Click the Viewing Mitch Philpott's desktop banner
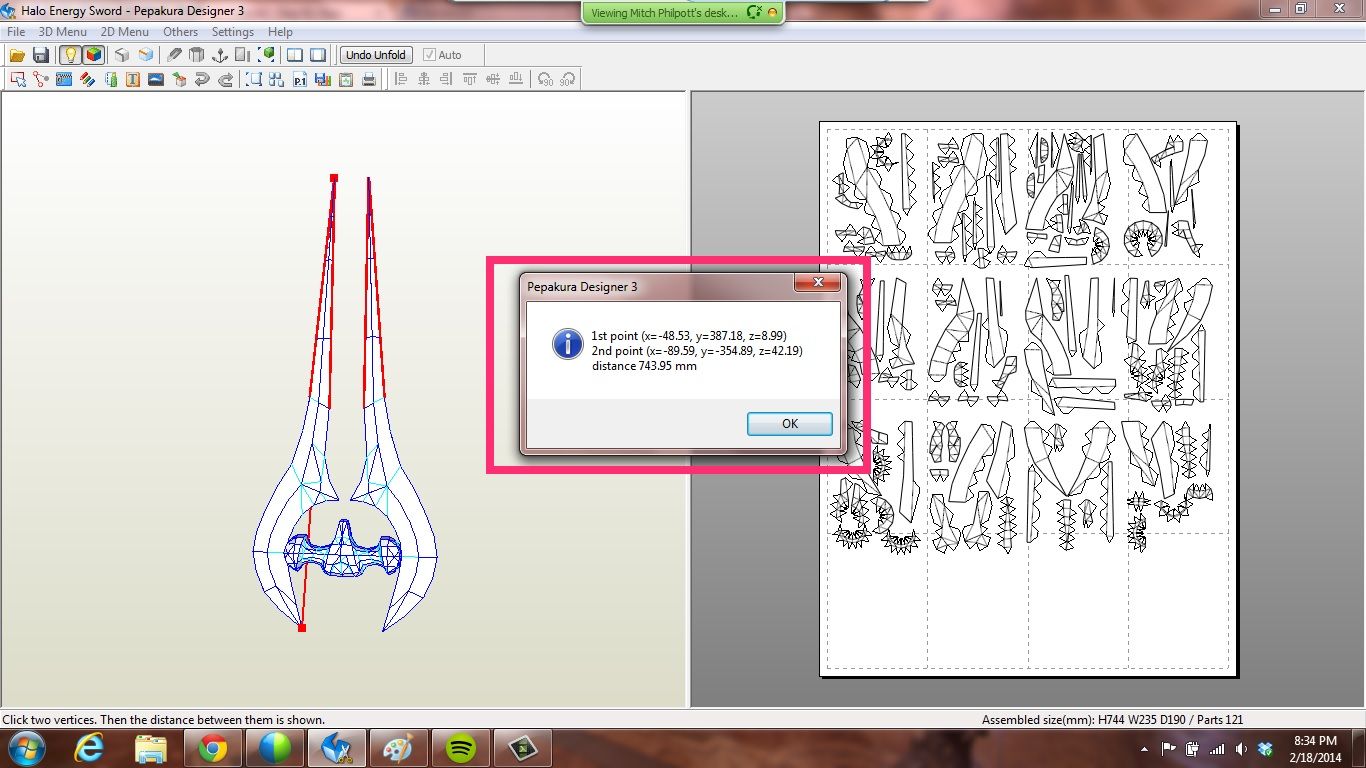This screenshot has width=1366, height=768. click(x=682, y=12)
